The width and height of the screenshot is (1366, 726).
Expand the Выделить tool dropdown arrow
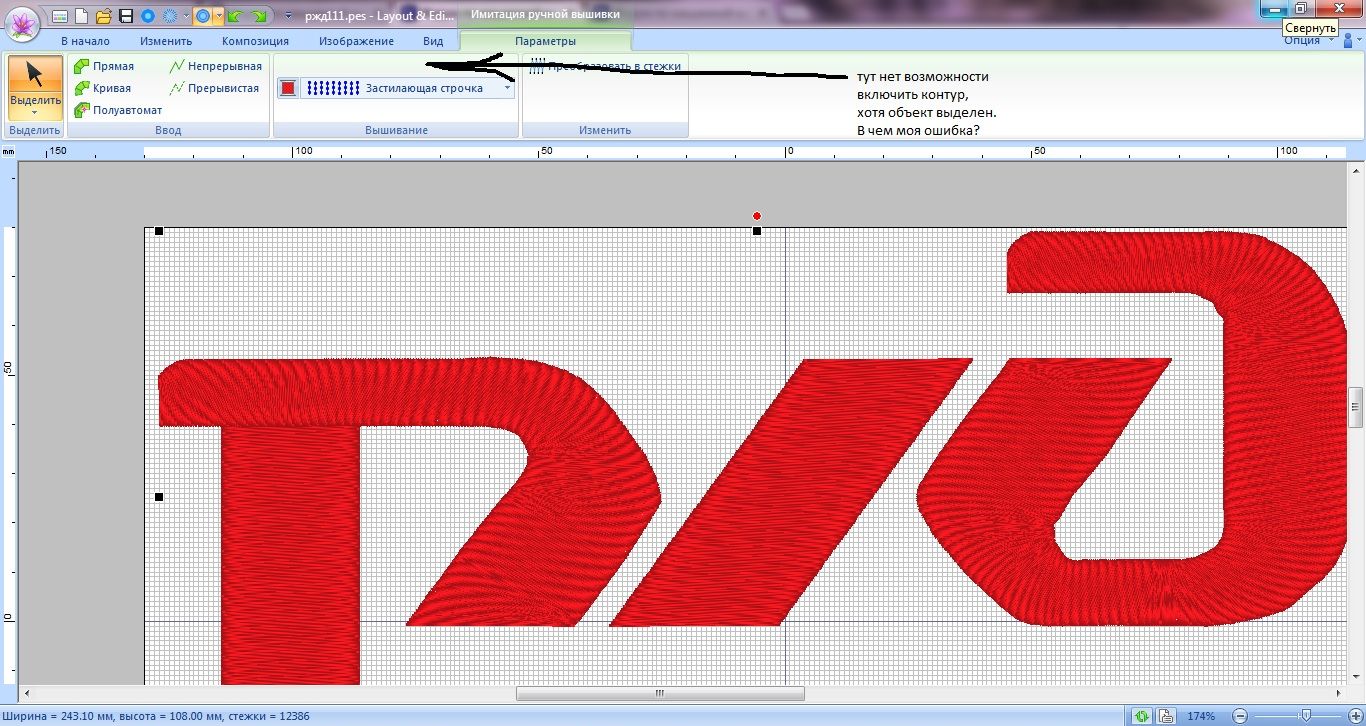point(35,114)
